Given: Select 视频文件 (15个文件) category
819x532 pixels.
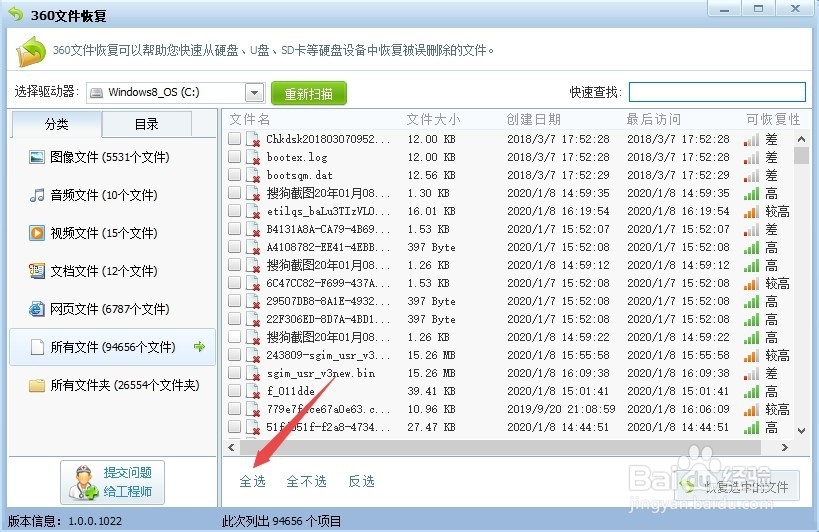Looking at the screenshot, I should pyautogui.click(x=112, y=233).
